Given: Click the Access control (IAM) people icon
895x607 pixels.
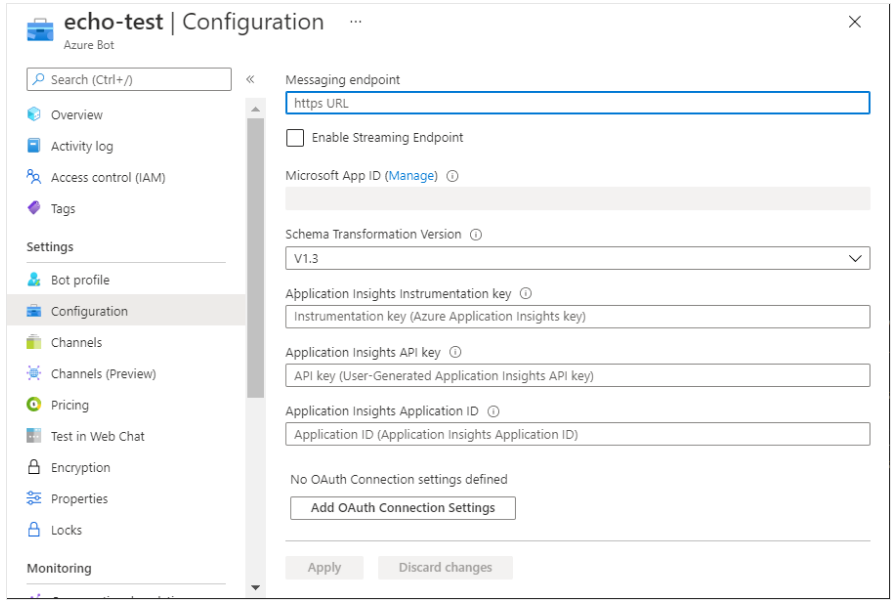Looking at the screenshot, I should coord(35,177).
